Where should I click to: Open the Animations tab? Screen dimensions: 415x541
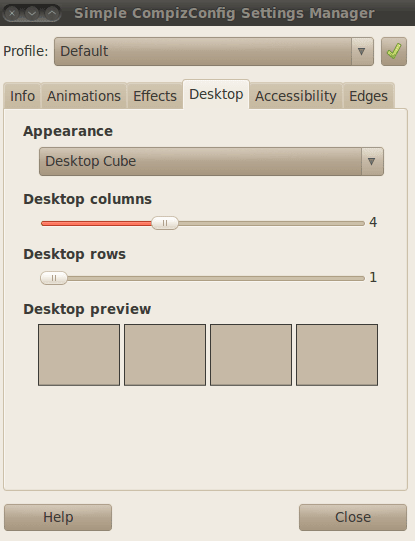coord(84,96)
